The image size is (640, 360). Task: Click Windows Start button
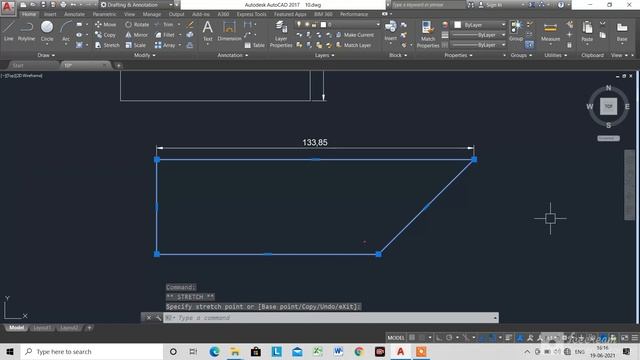pyautogui.click(x=10, y=351)
